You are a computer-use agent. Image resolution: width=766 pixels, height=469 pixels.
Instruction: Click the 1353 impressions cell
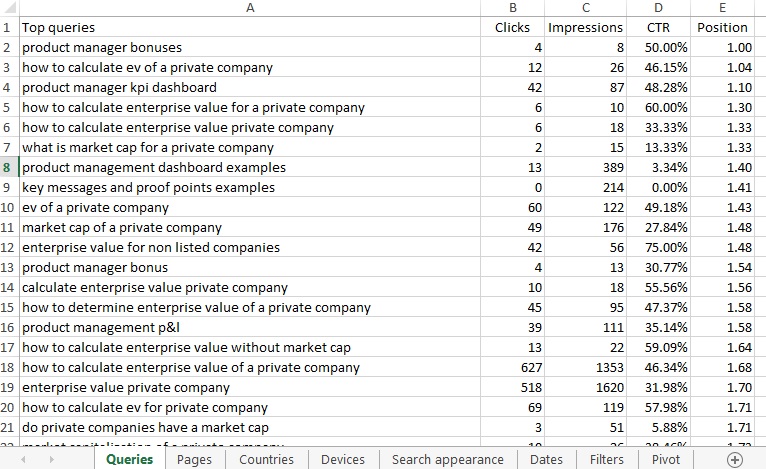click(x=586, y=367)
